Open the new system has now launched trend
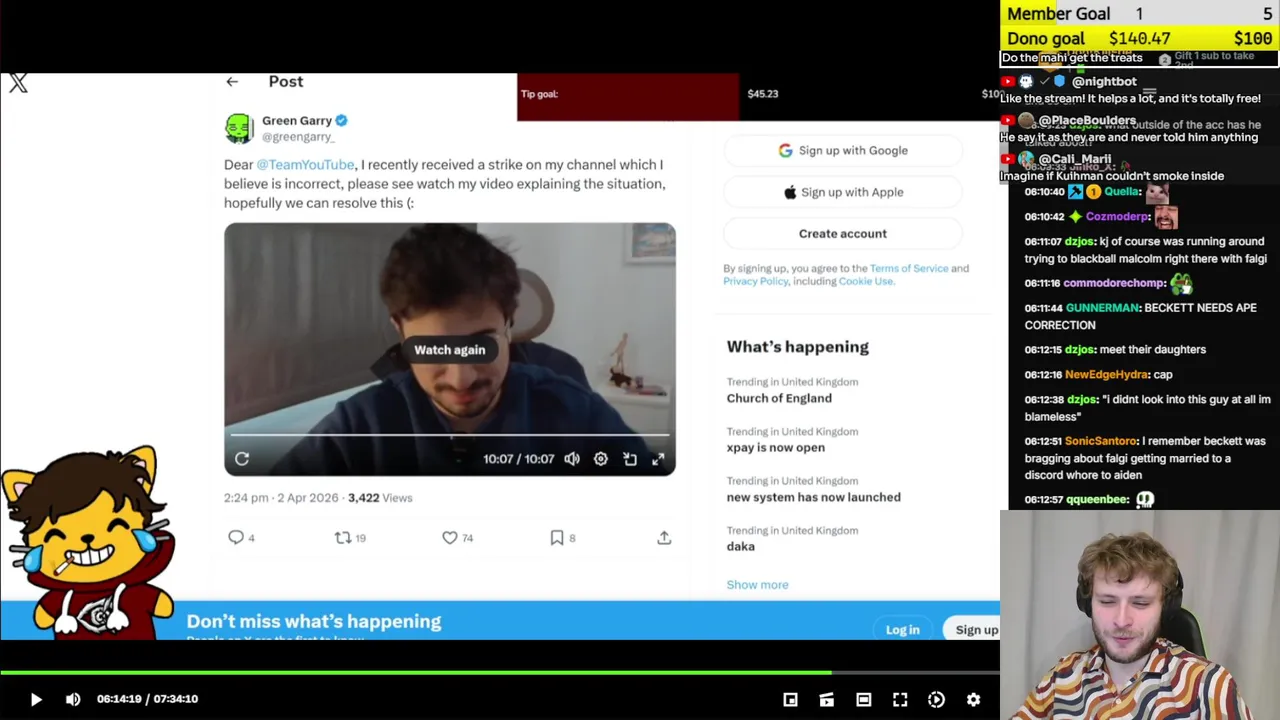Viewport: 1280px width, 720px height. pyautogui.click(x=814, y=497)
